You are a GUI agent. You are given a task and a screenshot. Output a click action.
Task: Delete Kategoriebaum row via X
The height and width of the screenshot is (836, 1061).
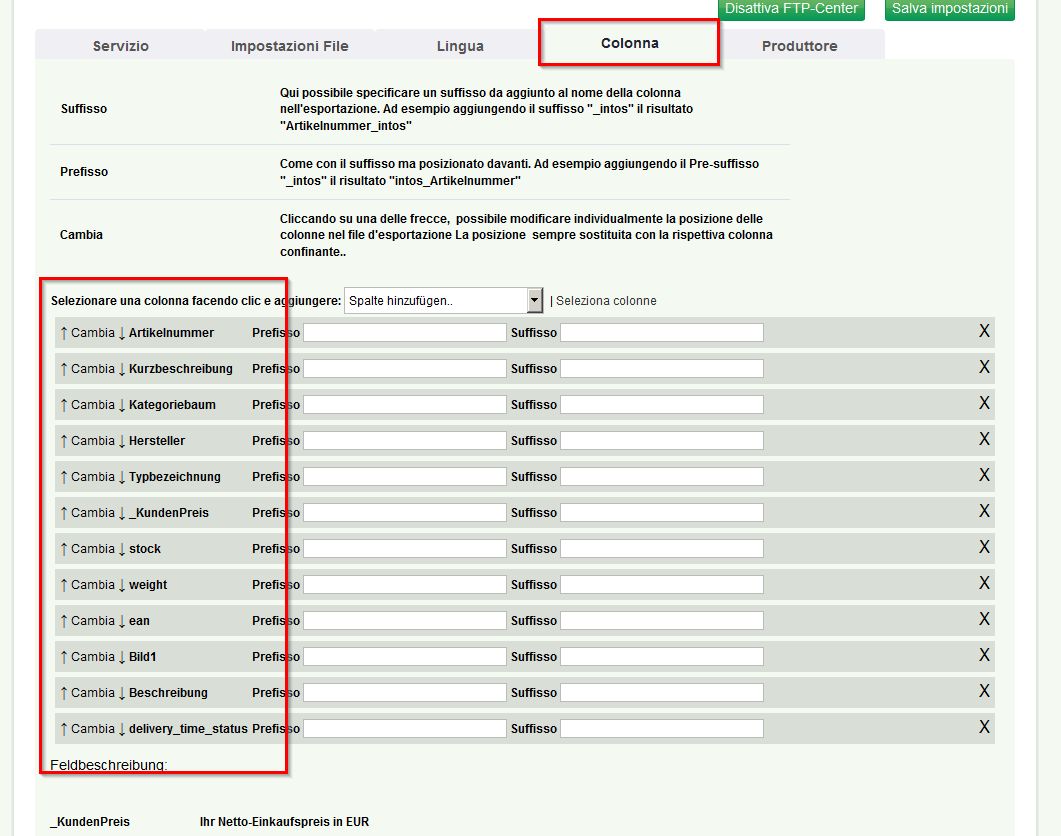coord(985,403)
